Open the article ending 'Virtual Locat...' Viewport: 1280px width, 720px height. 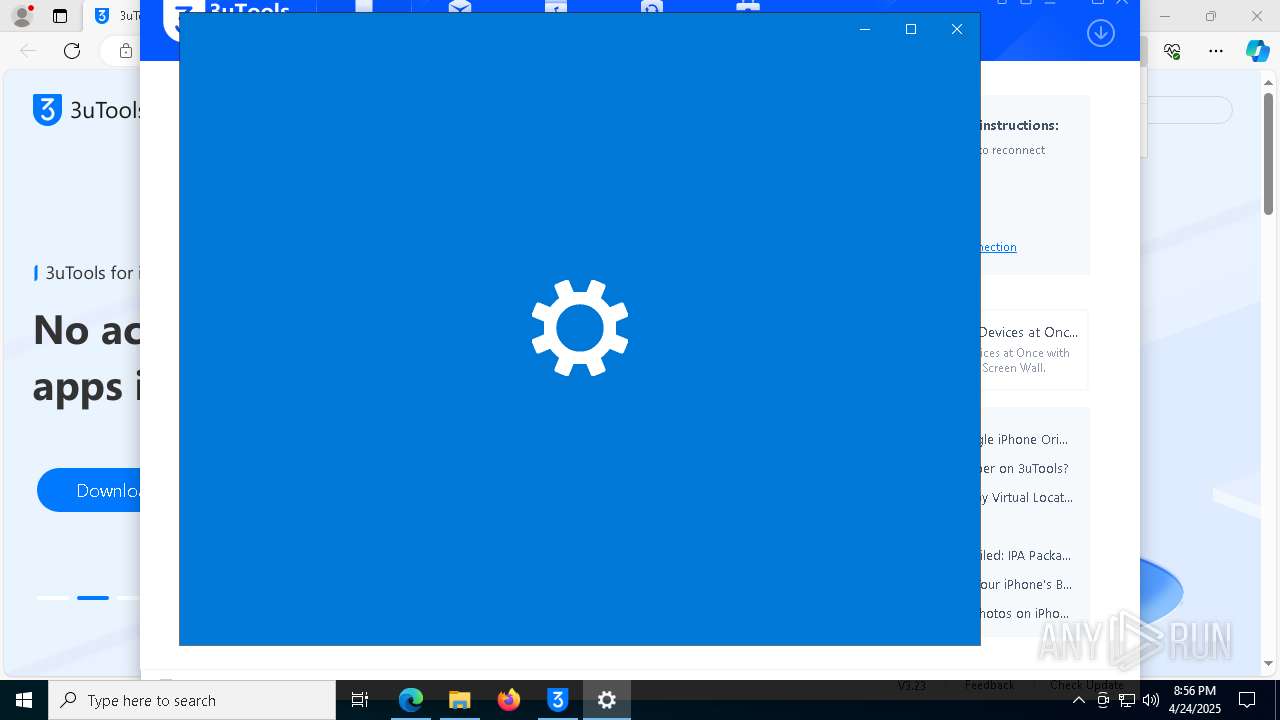coord(1026,497)
